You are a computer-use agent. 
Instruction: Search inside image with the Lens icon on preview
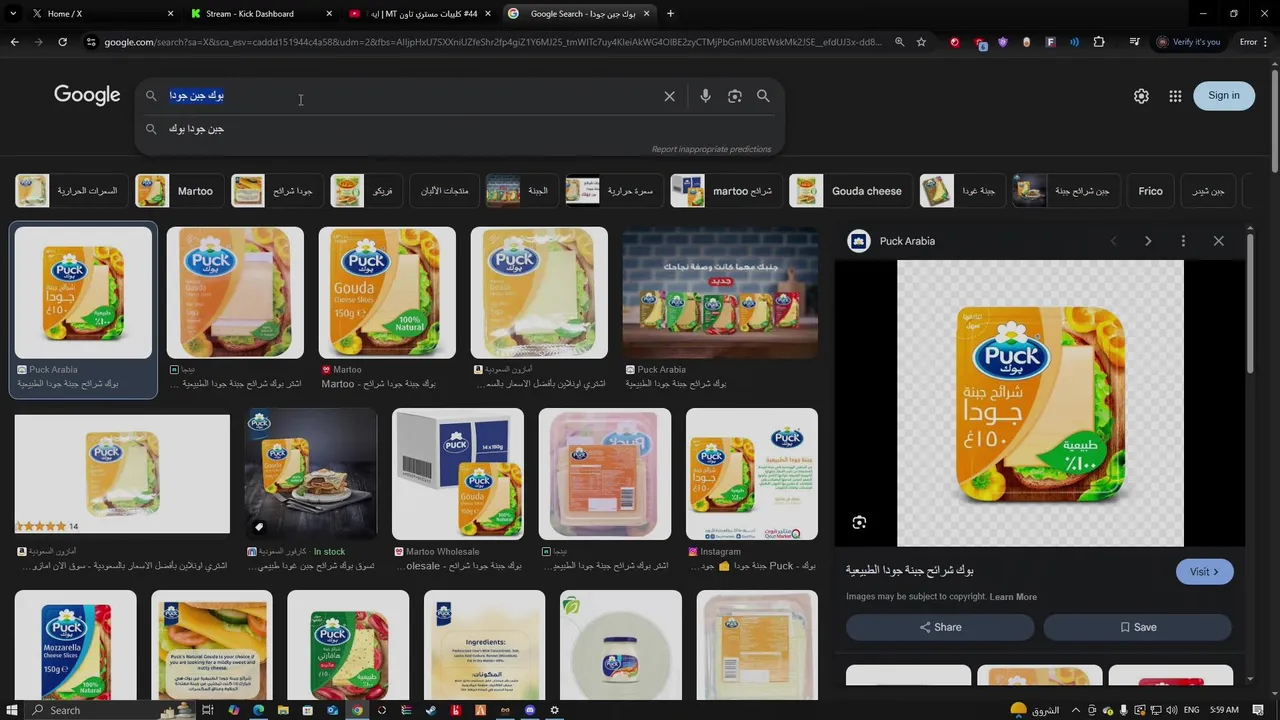[x=859, y=522]
